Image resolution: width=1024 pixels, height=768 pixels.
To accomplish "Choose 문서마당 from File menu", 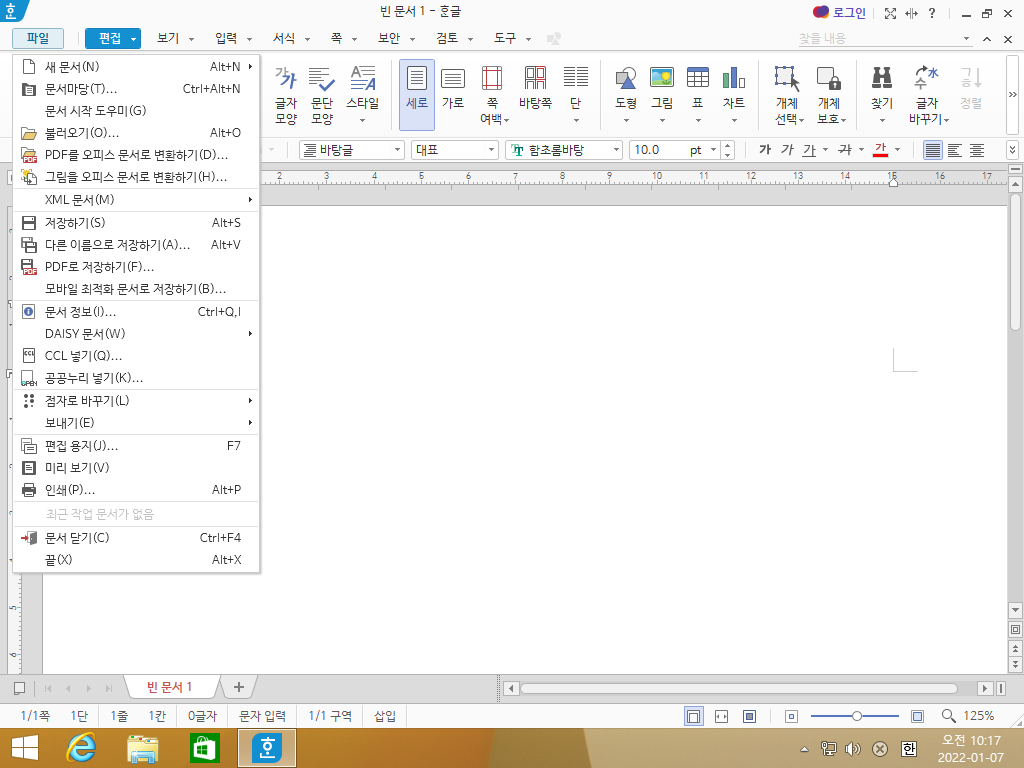I will [136, 89].
